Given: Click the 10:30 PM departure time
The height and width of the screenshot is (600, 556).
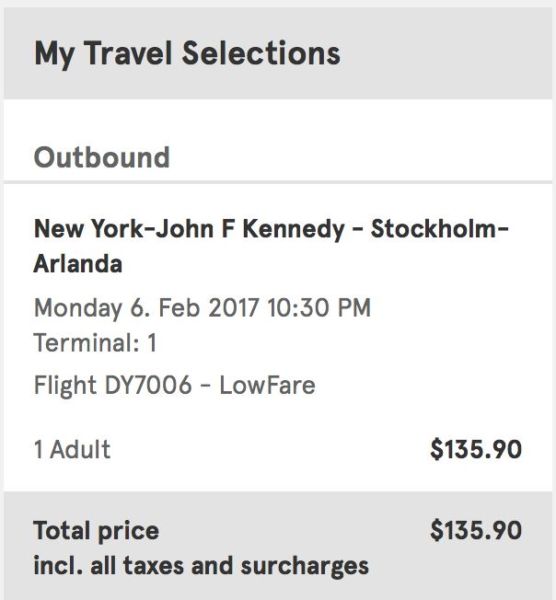Looking at the screenshot, I should pyautogui.click(x=319, y=308).
